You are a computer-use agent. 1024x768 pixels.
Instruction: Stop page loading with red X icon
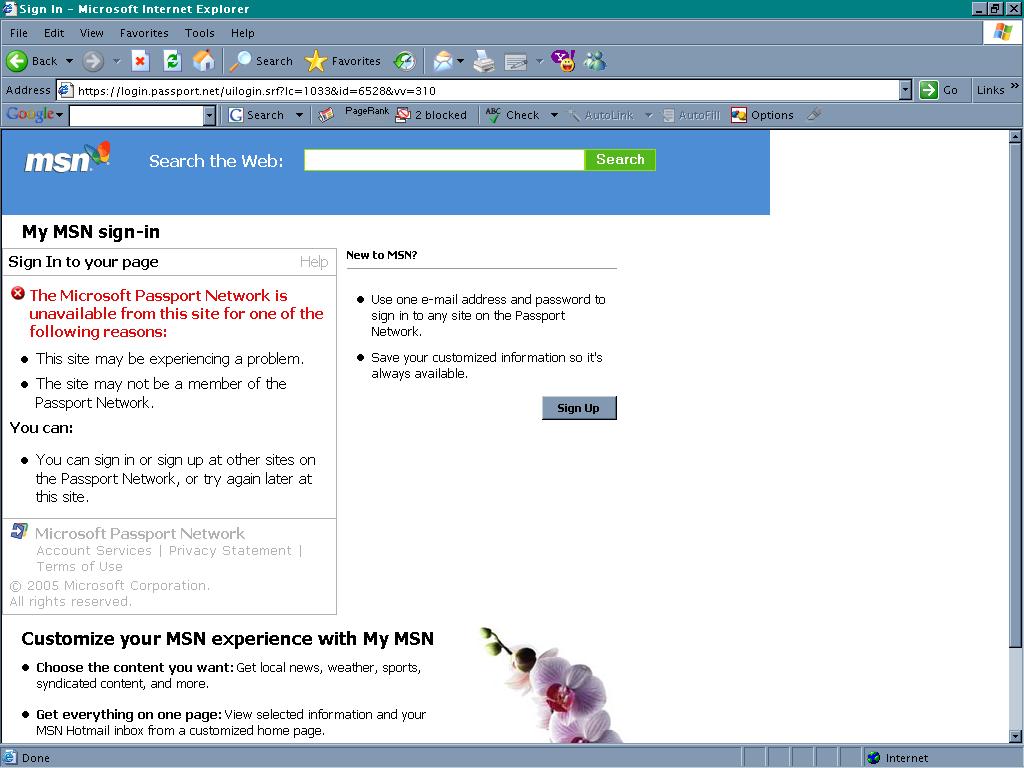(x=140, y=61)
